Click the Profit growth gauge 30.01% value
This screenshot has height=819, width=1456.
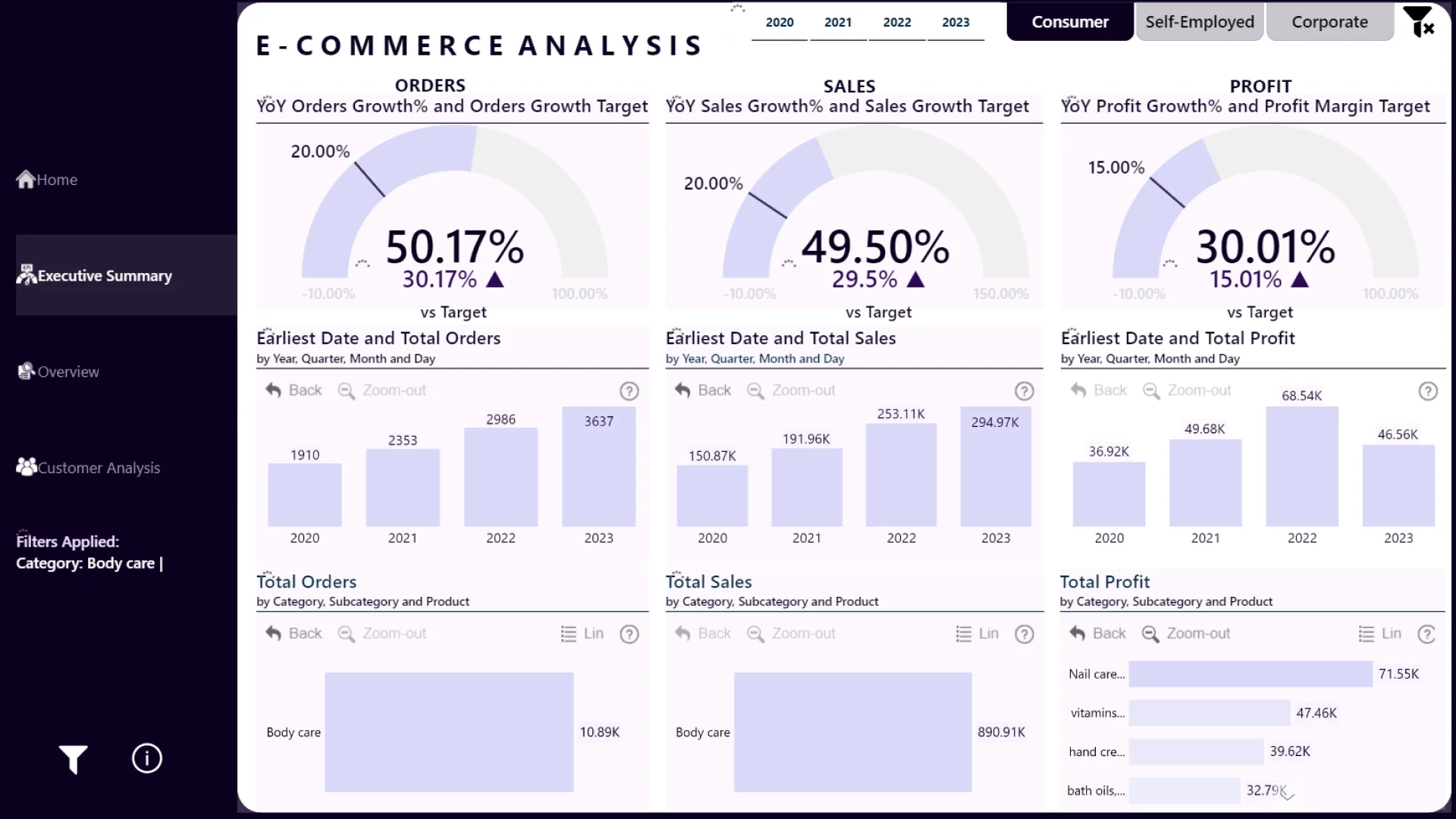pos(1266,246)
